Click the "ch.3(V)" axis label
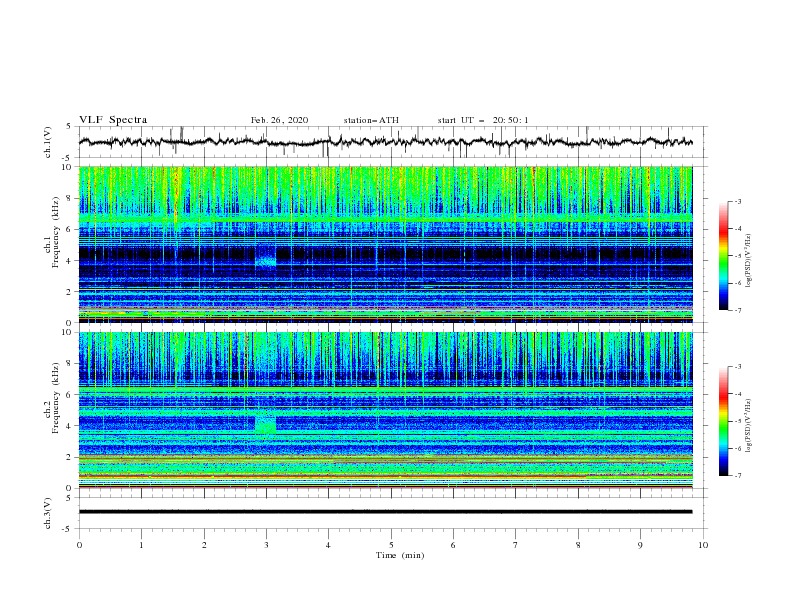792x612 pixels. (48, 513)
